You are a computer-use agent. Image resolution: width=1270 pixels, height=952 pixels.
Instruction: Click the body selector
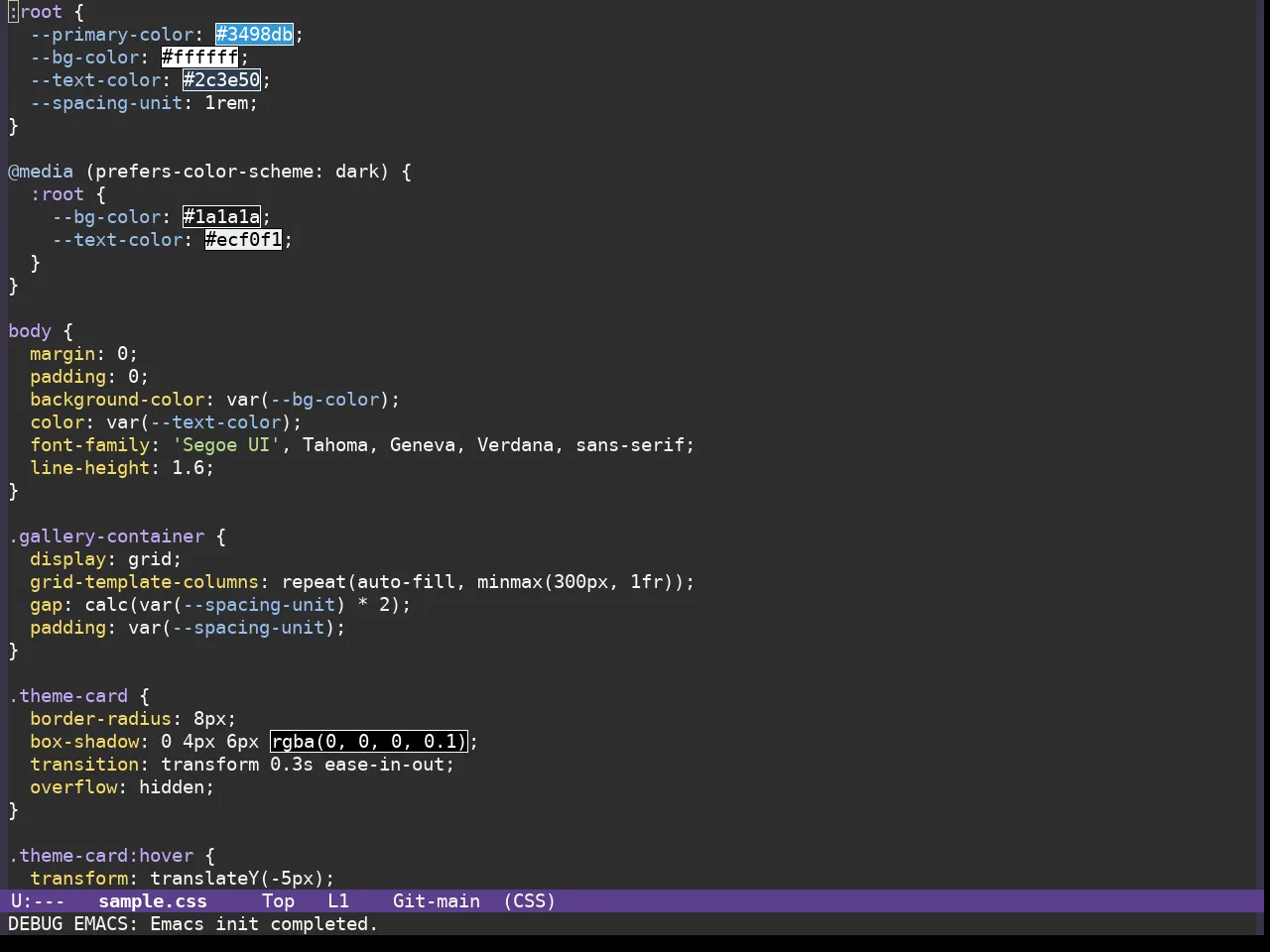pyautogui.click(x=30, y=331)
